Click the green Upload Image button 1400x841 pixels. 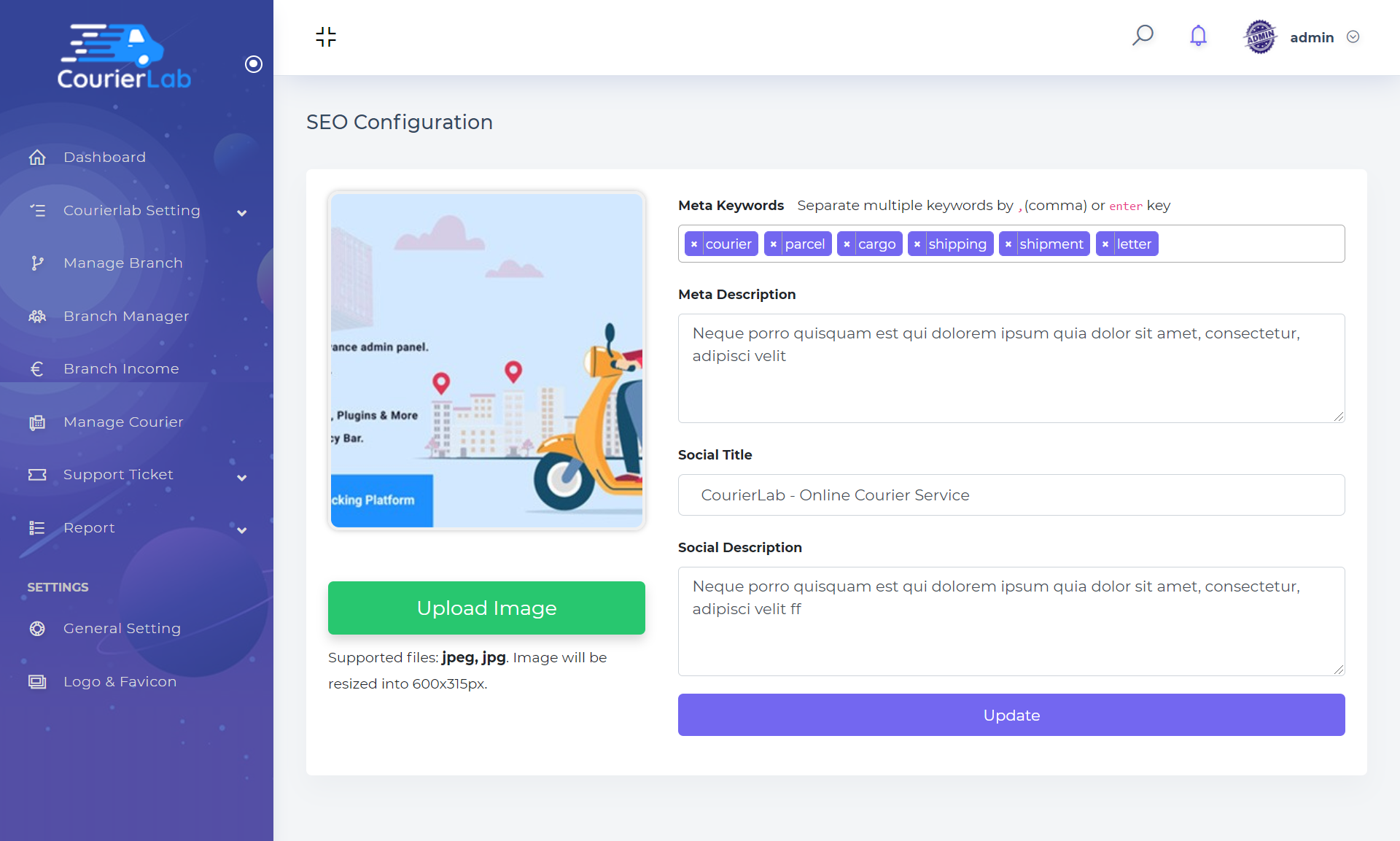[486, 608]
